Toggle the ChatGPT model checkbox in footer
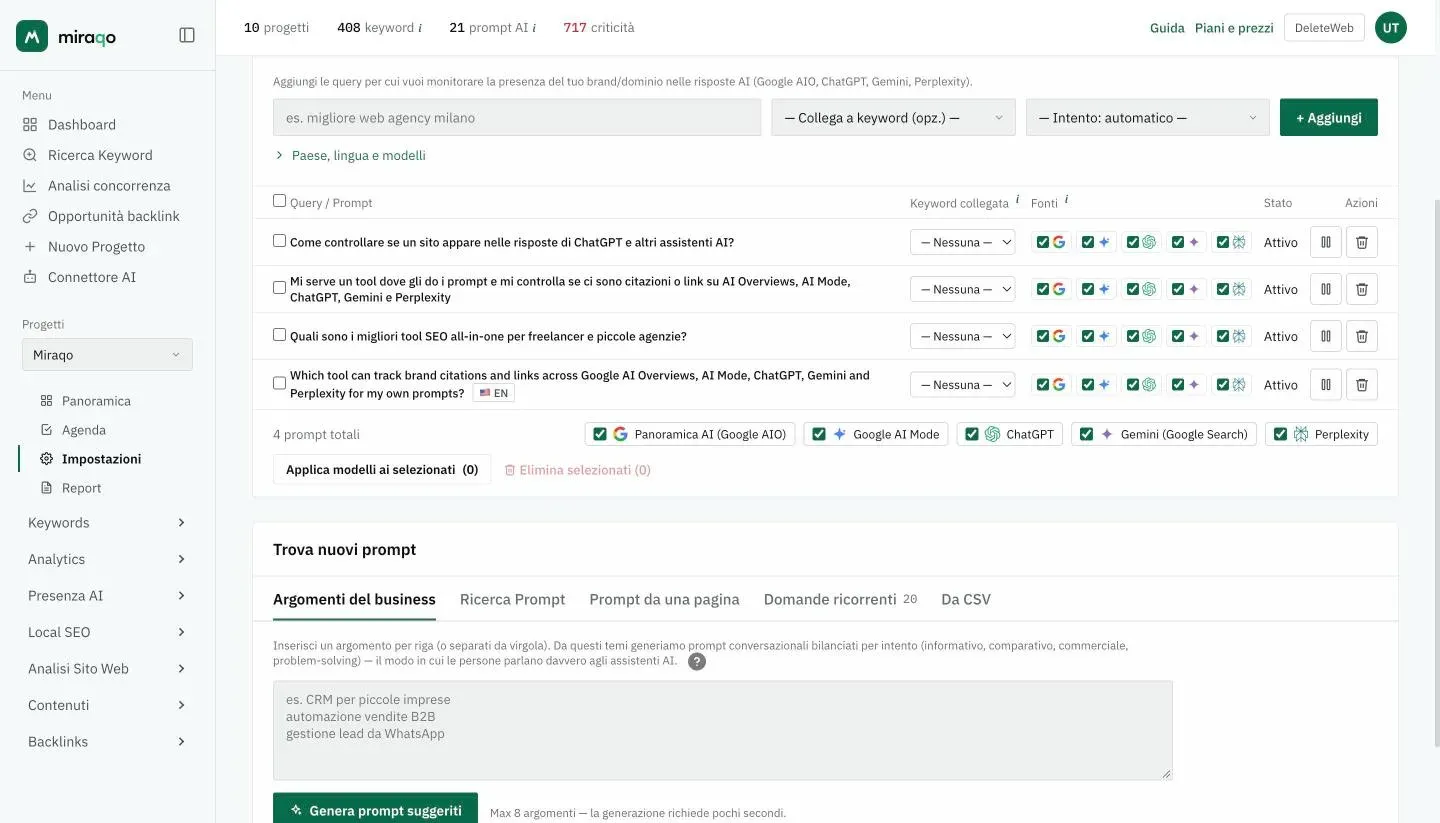This screenshot has width=1440, height=823. pyautogui.click(x=972, y=434)
